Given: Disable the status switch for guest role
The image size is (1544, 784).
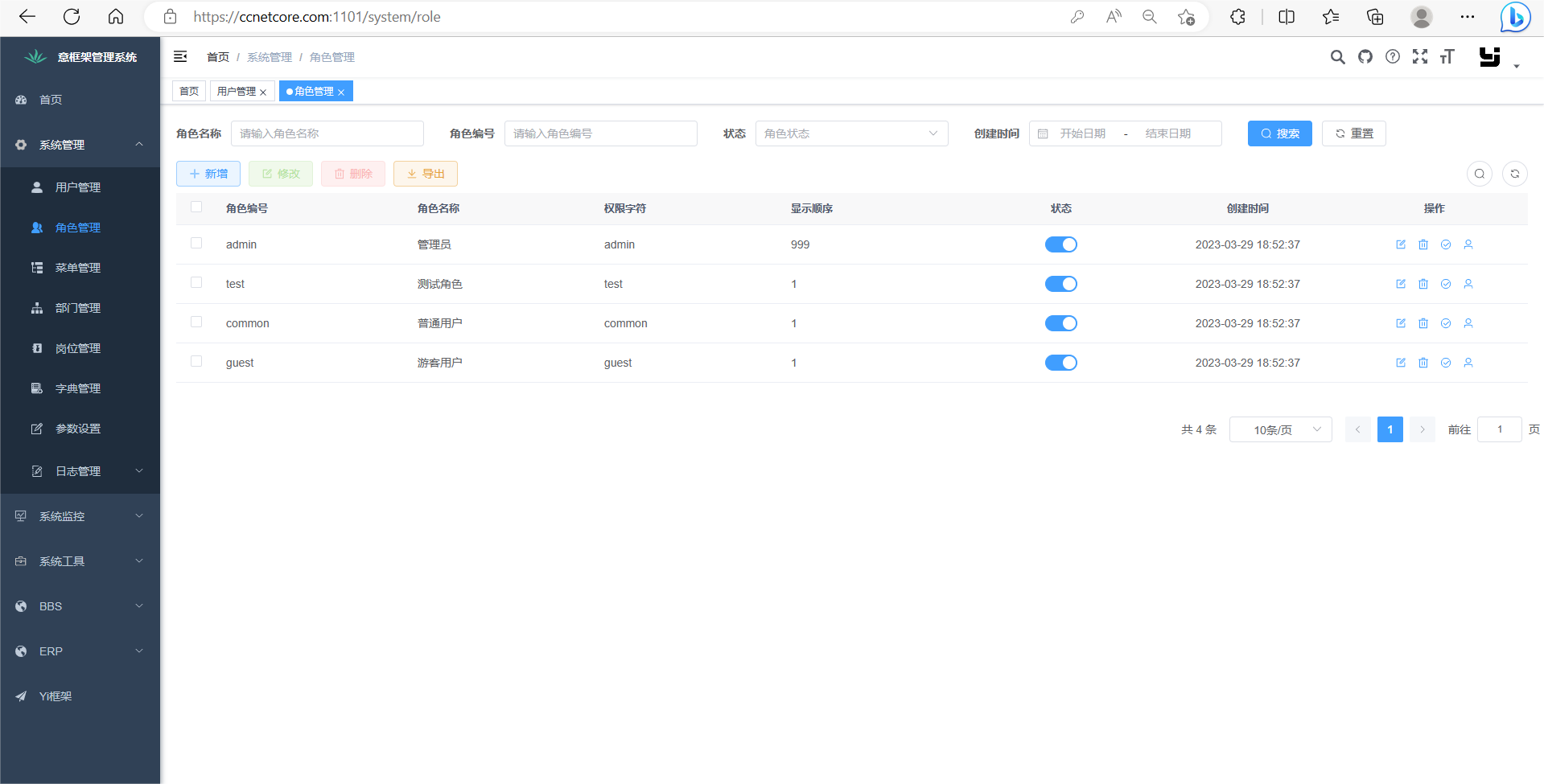Looking at the screenshot, I should [1061, 363].
